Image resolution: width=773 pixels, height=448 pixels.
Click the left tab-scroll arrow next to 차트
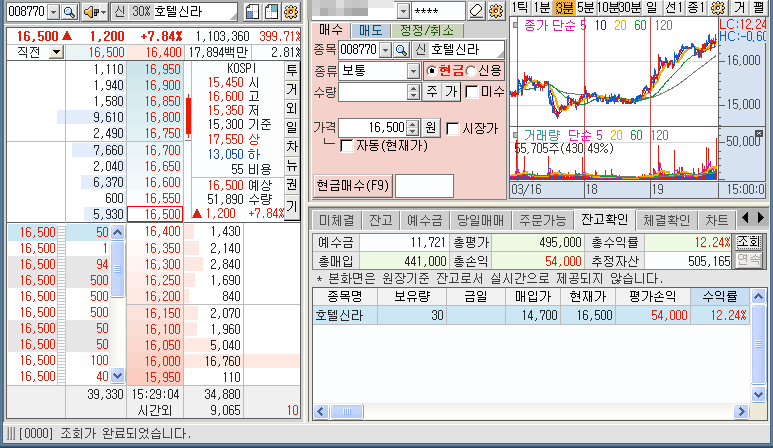745,217
